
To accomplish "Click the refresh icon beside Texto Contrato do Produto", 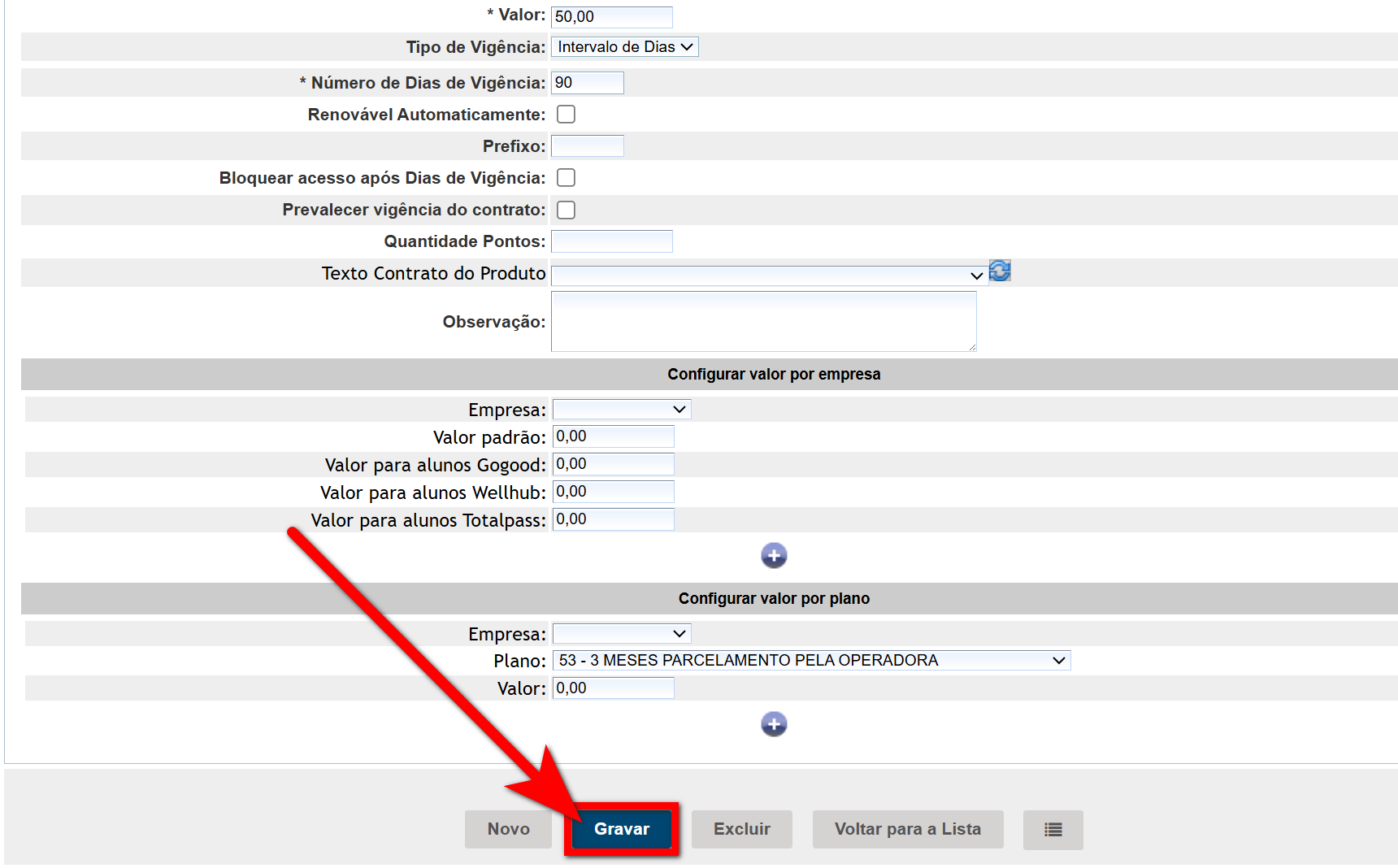I will pyautogui.click(x=1000, y=271).
